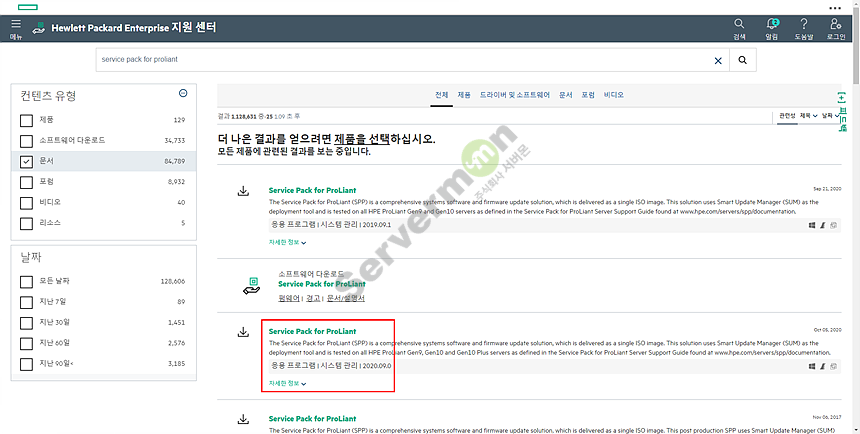The height and width of the screenshot is (434, 860).
Task: Click the HPE green rectangle logo
Action: pos(27,7)
